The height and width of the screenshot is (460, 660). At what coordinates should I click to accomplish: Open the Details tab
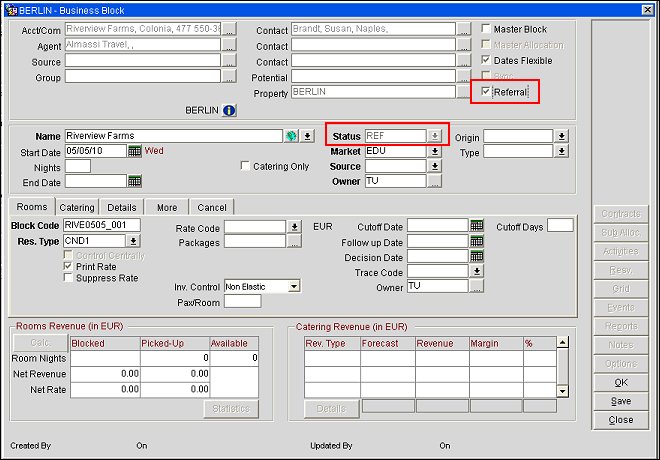122,207
